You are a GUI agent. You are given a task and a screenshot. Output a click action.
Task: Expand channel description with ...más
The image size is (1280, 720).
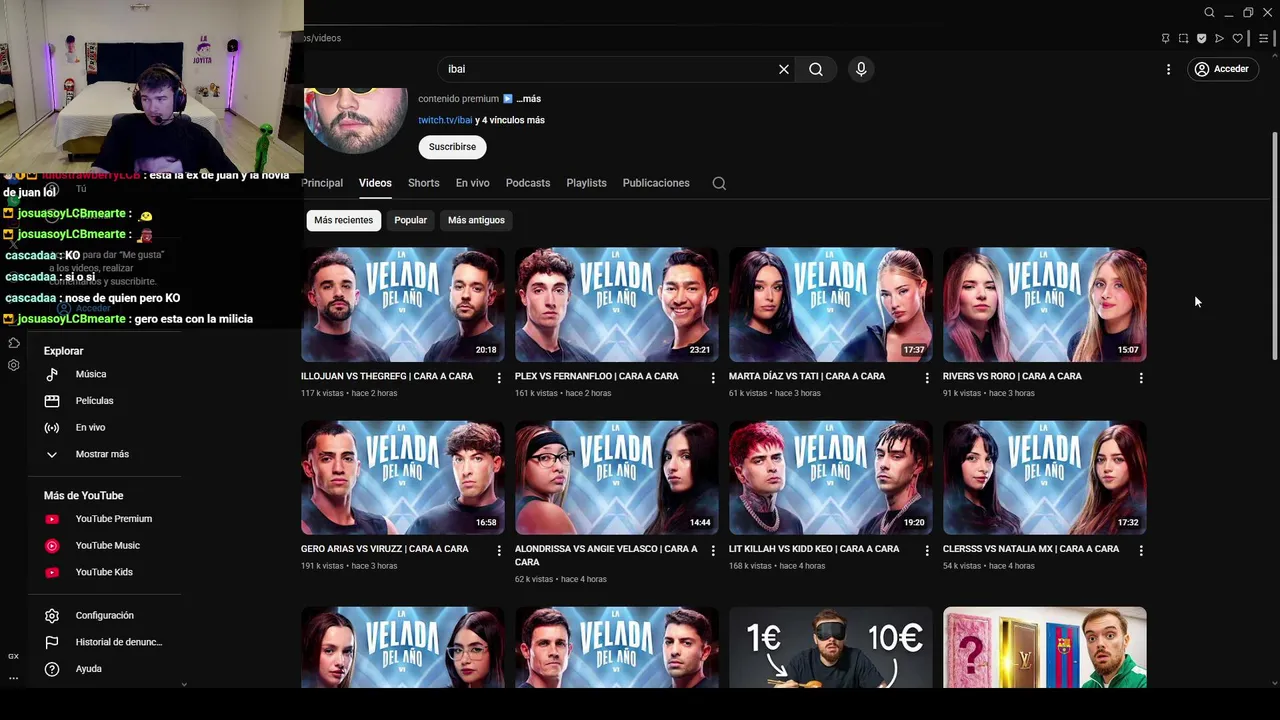click(529, 99)
